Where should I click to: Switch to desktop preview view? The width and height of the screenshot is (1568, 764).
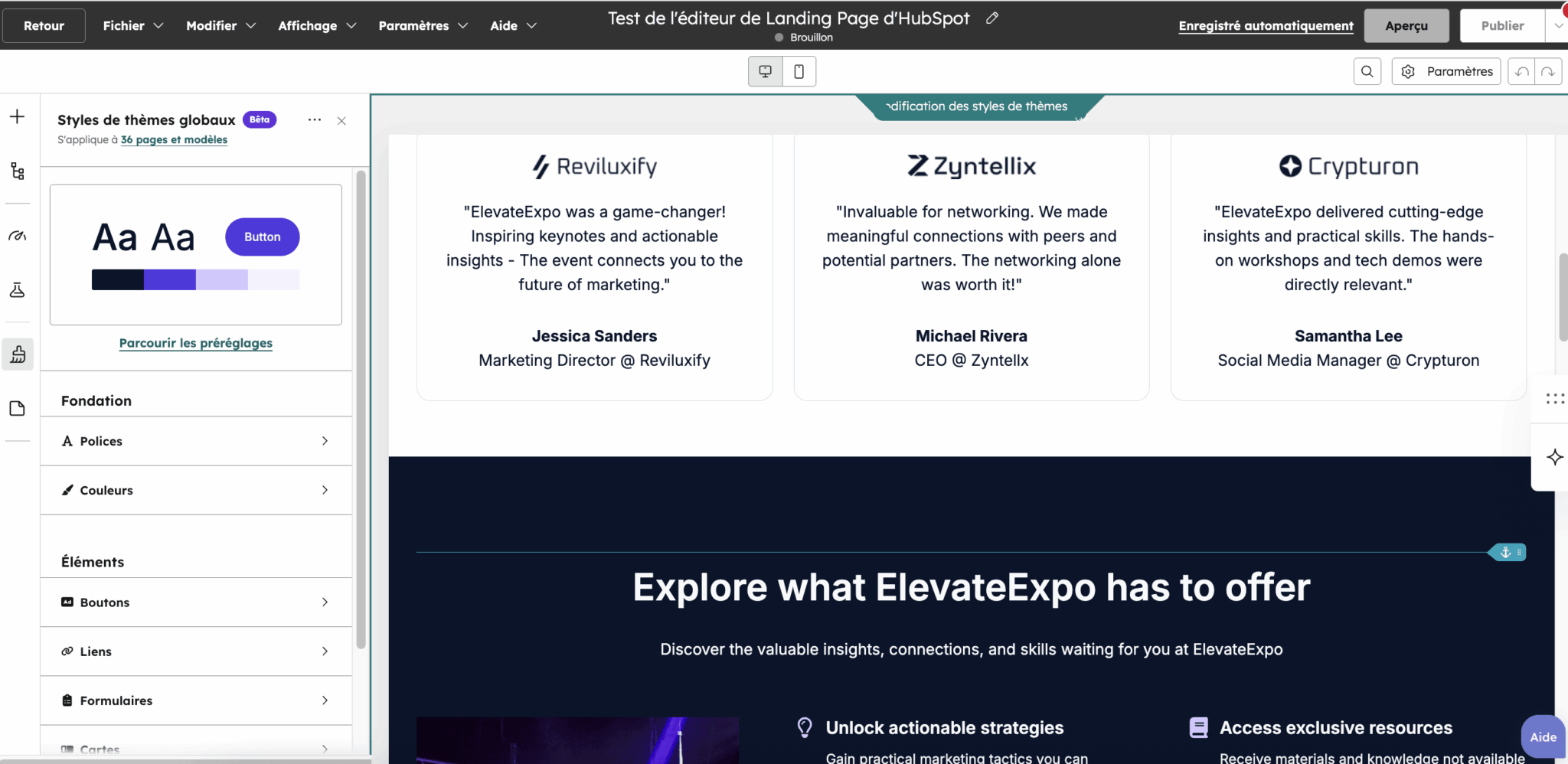click(765, 71)
